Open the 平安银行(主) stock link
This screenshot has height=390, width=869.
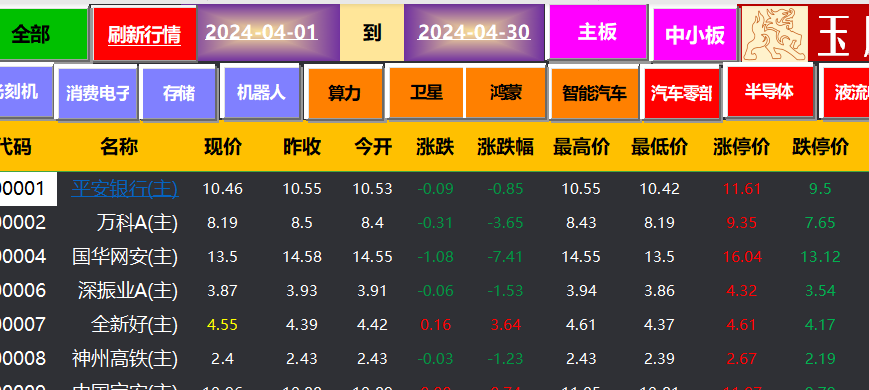click(125, 189)
